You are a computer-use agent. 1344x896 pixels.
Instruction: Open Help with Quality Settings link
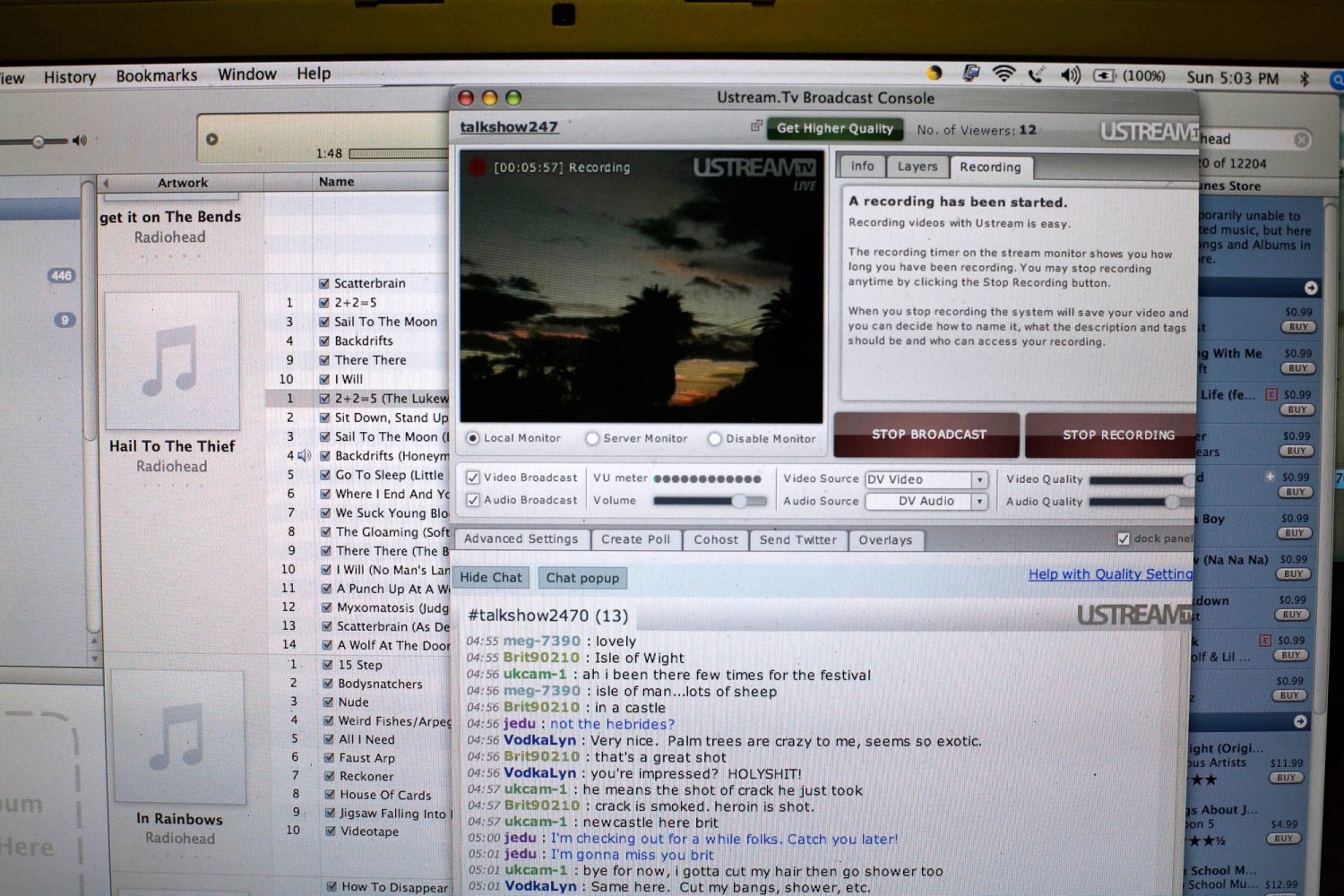(x=1111, y=574)
